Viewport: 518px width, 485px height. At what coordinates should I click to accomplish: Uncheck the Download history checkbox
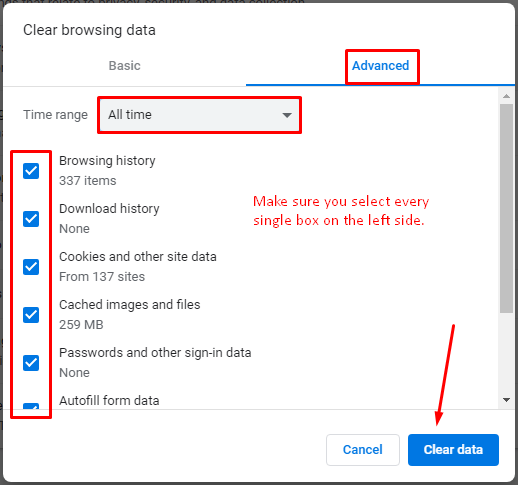31,219
